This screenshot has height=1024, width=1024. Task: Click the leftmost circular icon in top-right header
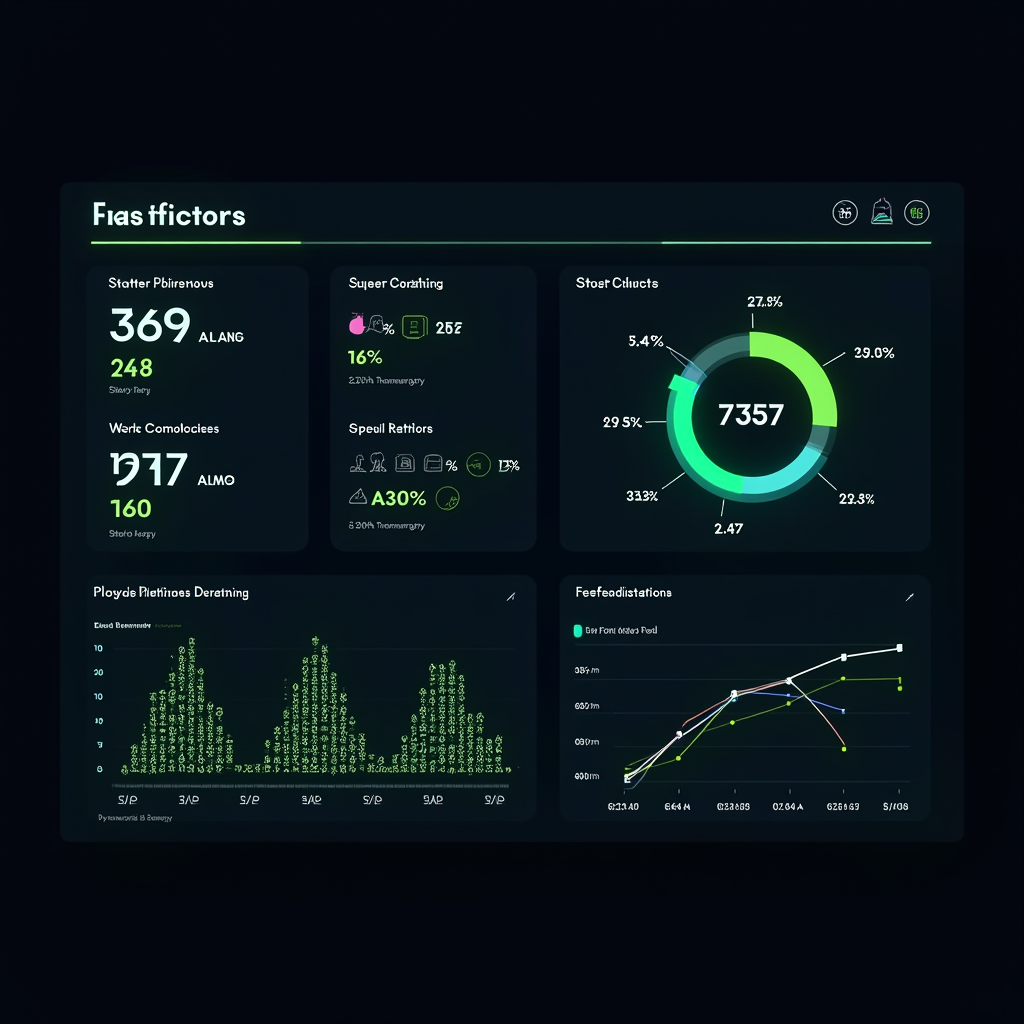click(x=843, y=213)
